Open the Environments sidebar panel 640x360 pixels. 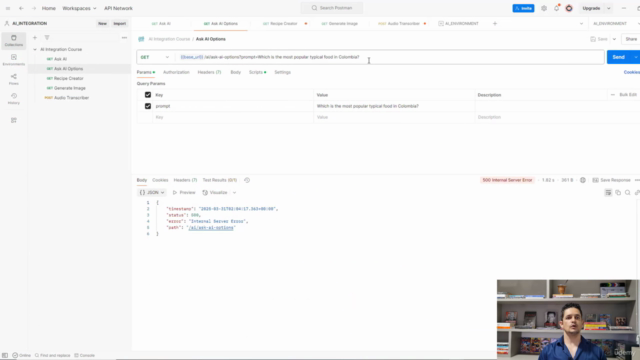click(13, 60)
